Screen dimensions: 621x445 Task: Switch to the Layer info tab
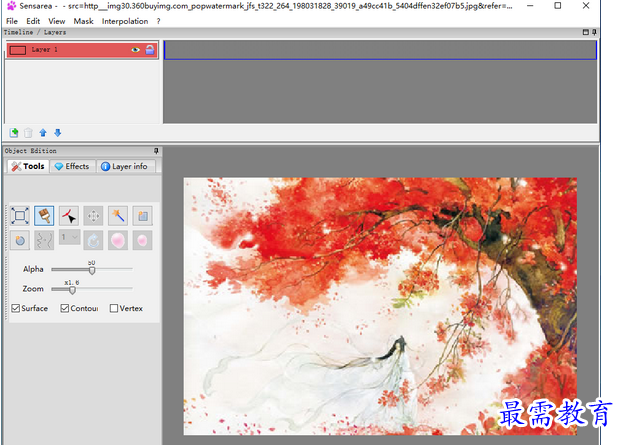(126, 166)
